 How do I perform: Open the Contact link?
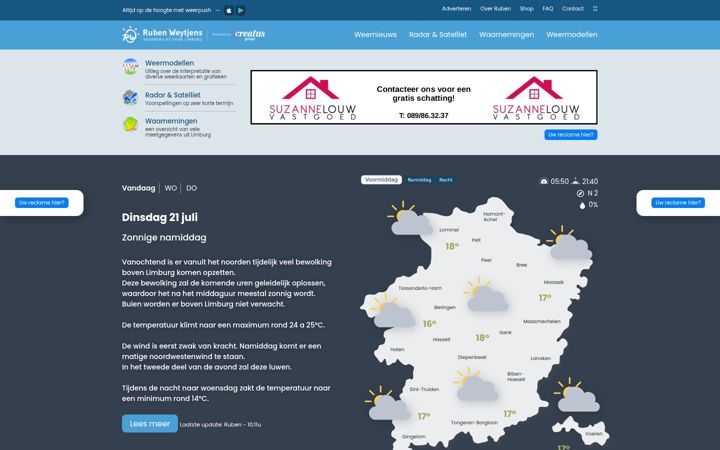[573, 9]
